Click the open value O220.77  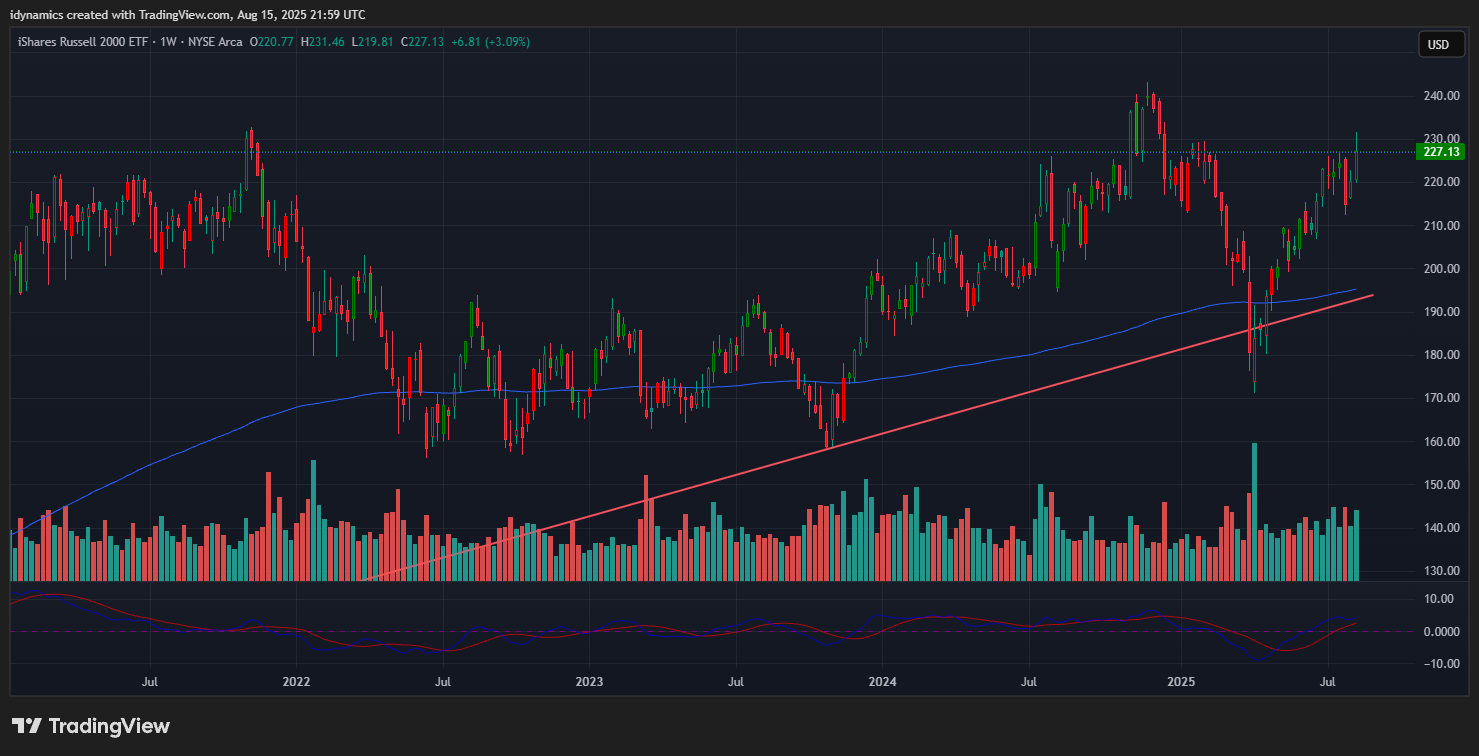tap(271, 42)
